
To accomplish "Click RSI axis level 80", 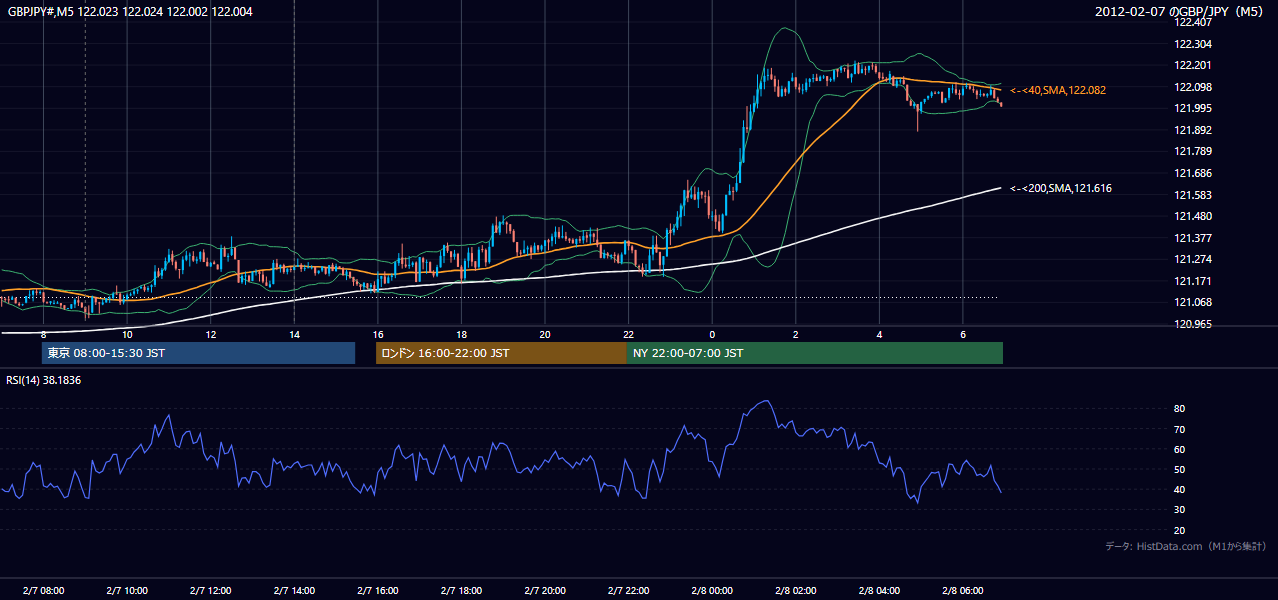I will (1180, 409).
